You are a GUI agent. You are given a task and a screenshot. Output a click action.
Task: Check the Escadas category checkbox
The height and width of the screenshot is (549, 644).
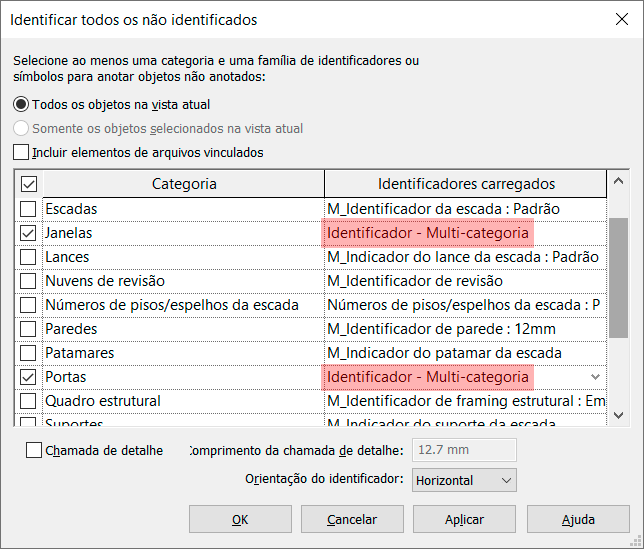[28, 209]
